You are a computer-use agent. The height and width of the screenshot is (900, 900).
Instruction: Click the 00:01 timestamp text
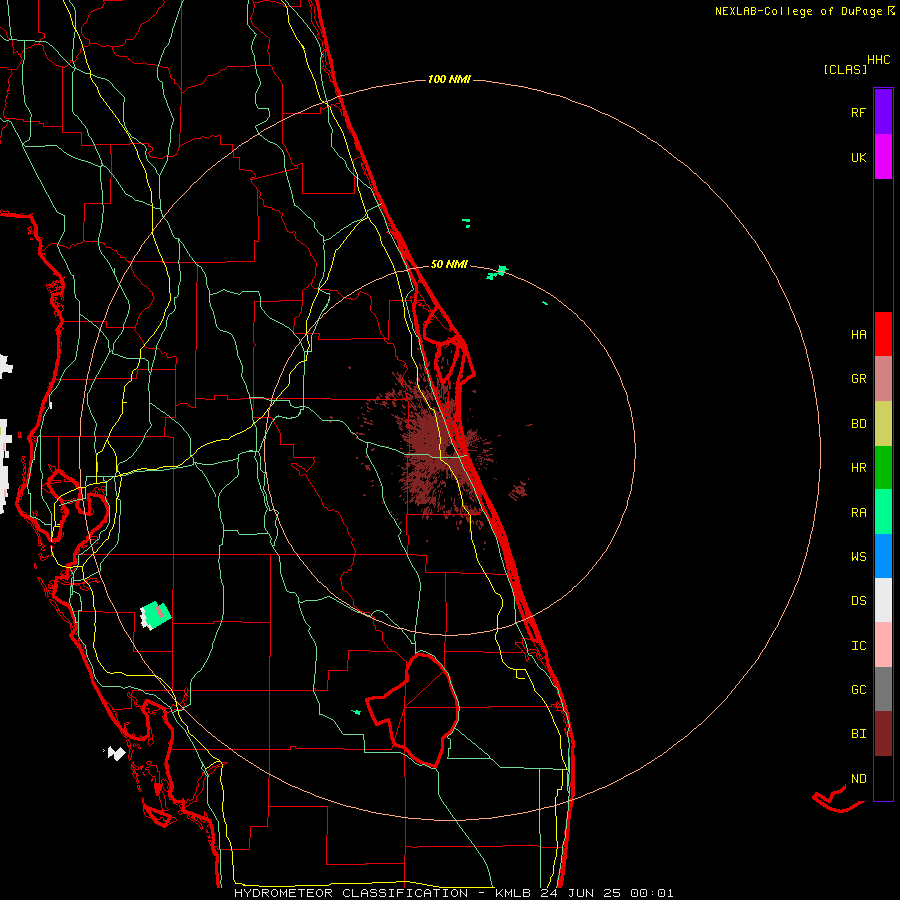pyautogui.click(x=651, y=893)
